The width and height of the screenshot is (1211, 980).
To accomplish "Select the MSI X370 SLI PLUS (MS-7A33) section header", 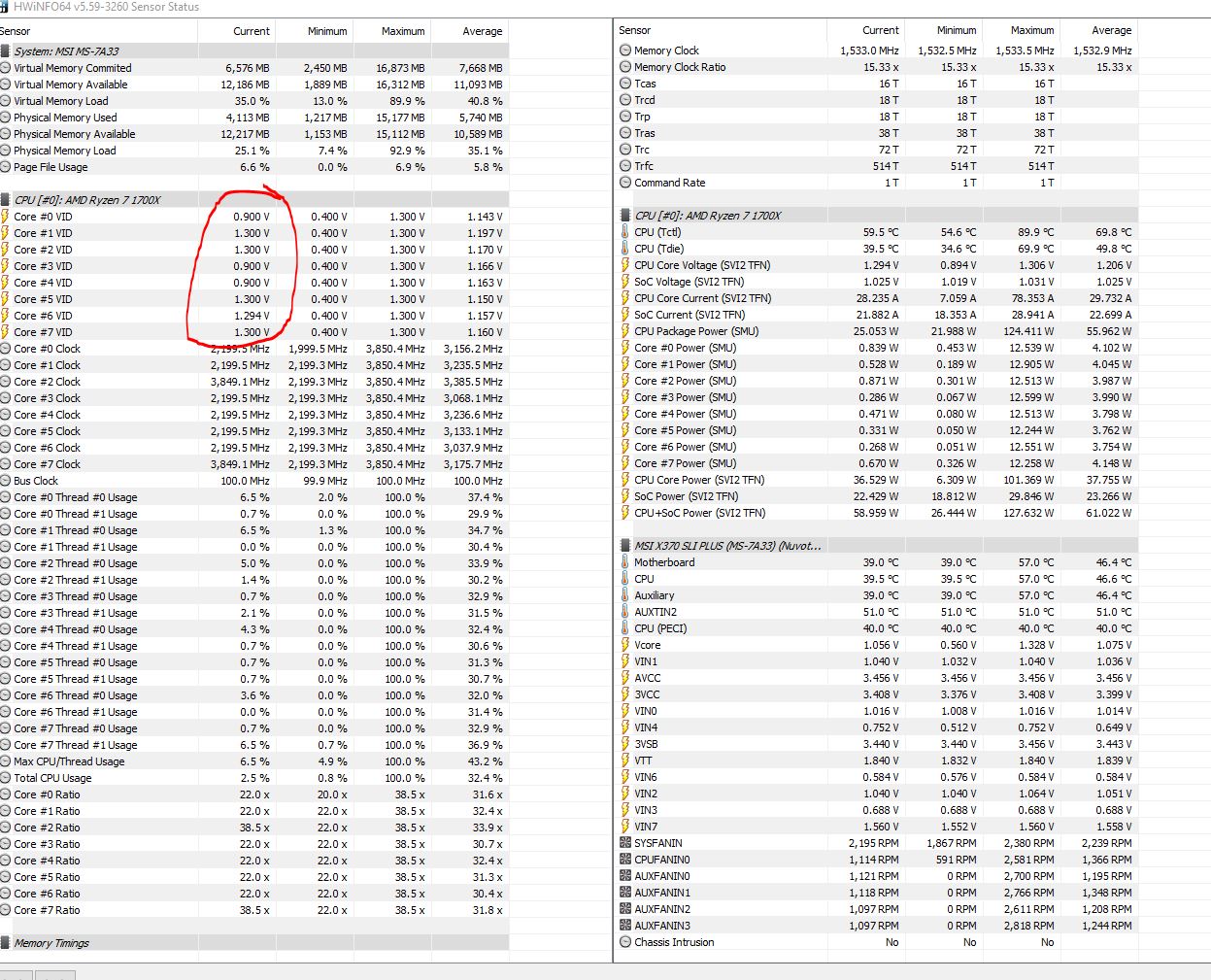I will (x=878, y=546).
